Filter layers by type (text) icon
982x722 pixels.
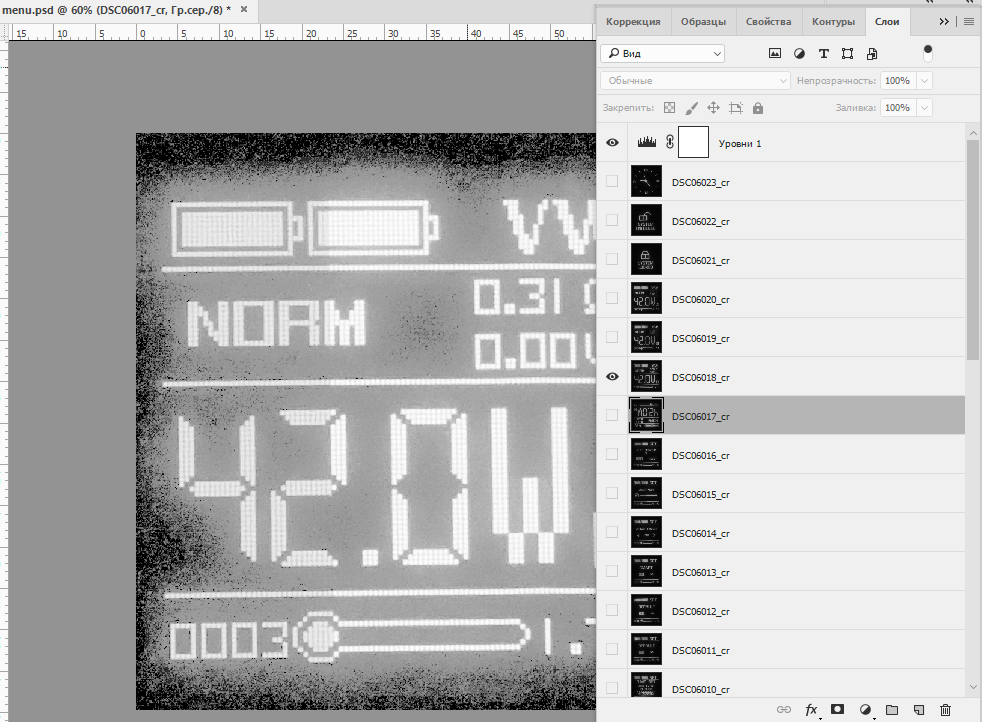pyautogui.click(x=824, y=54)
